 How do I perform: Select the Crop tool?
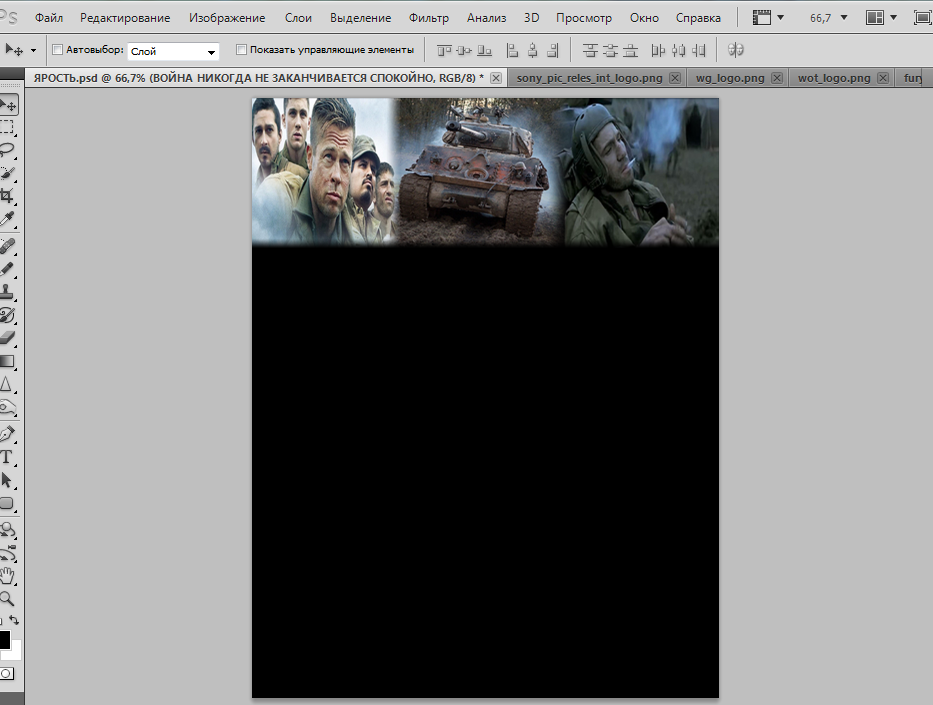(7, 196)
